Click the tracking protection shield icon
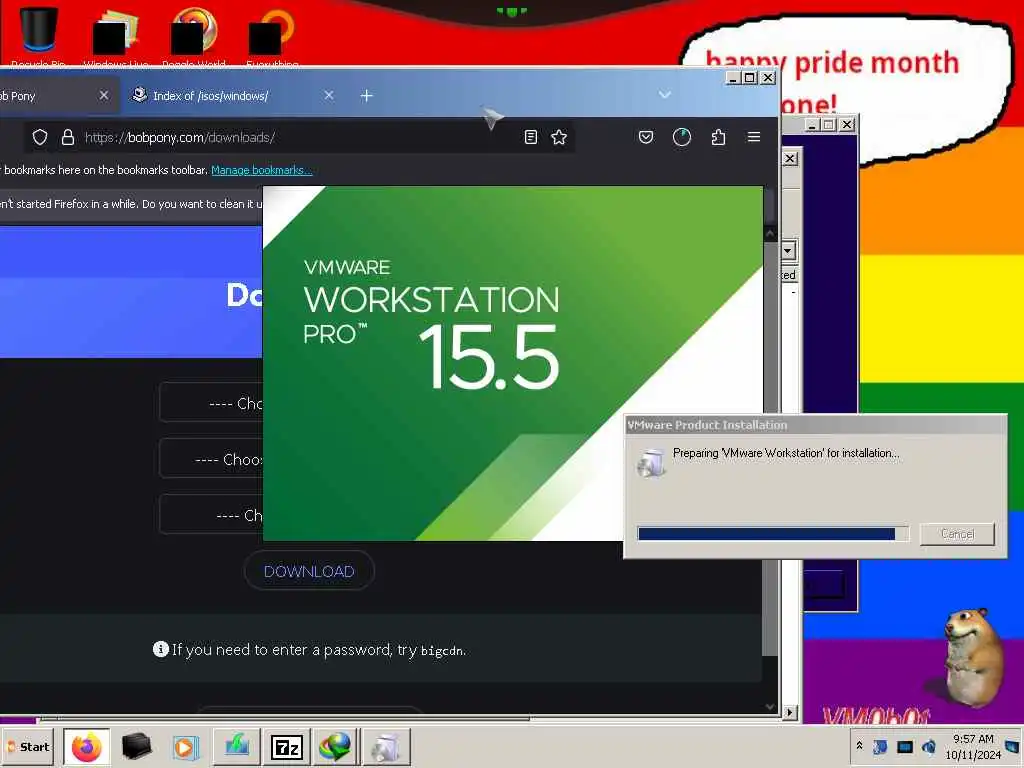 (40, 137)
